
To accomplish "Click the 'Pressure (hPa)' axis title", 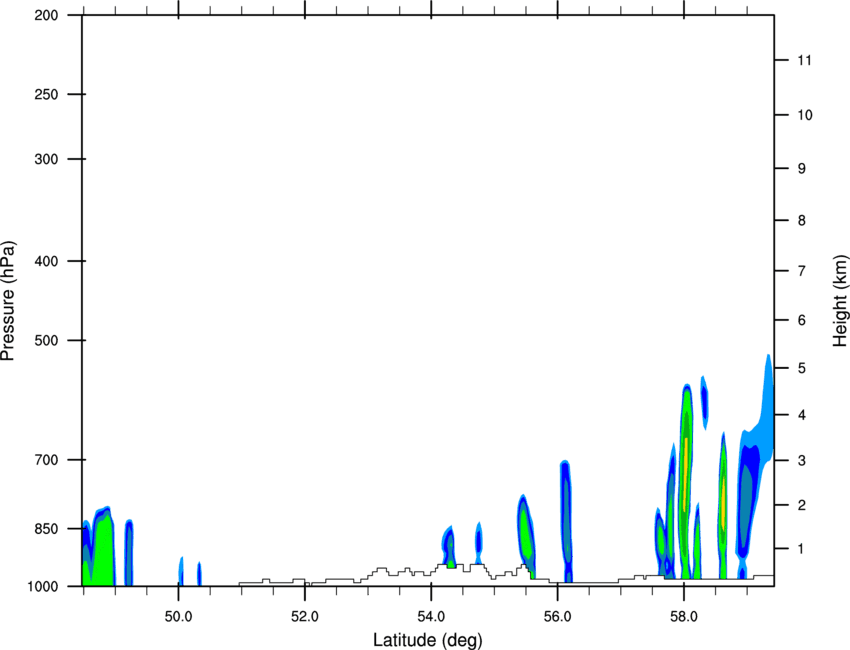I will 8,300.
